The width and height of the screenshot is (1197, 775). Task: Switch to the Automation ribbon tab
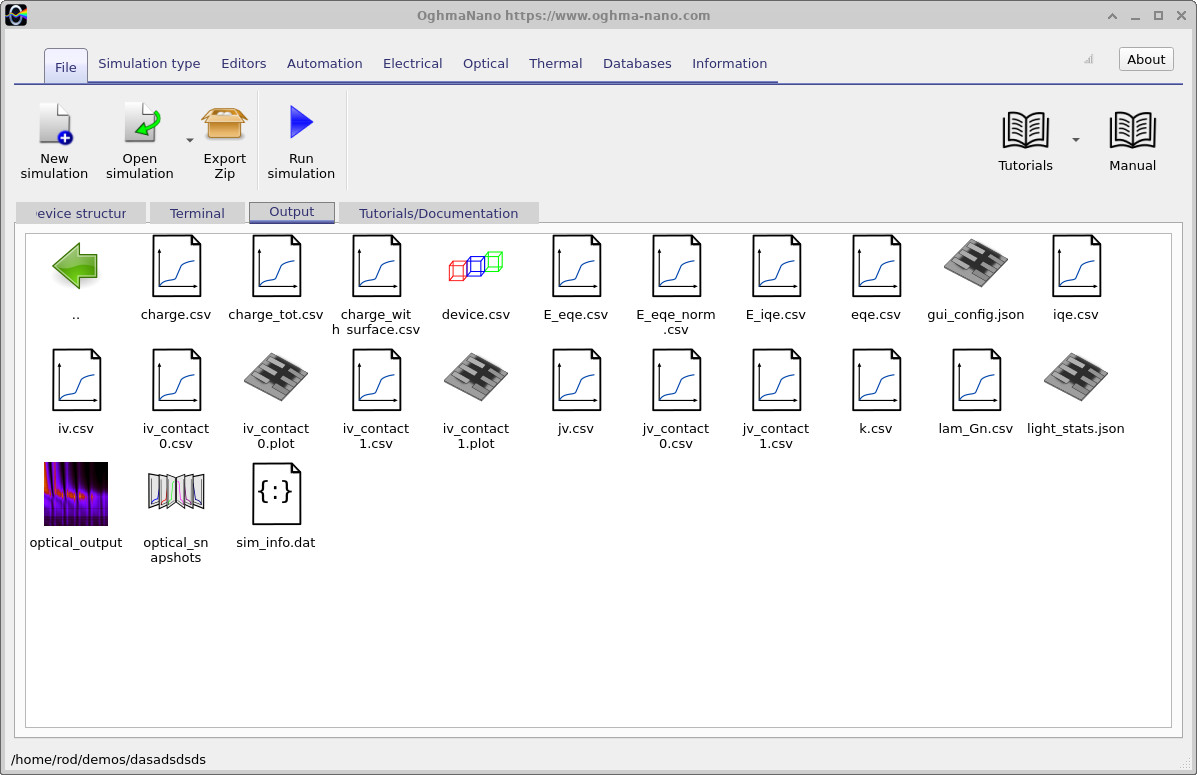coord(324,63)
